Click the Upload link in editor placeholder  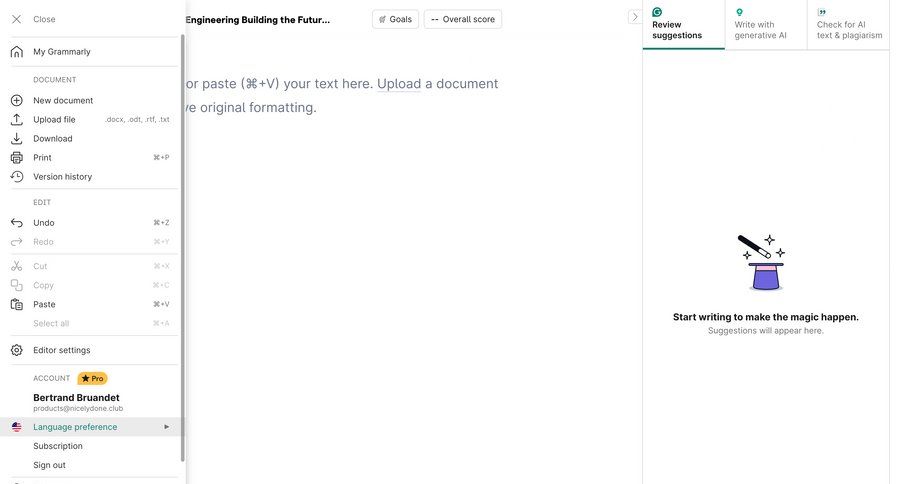pos(399,84)
